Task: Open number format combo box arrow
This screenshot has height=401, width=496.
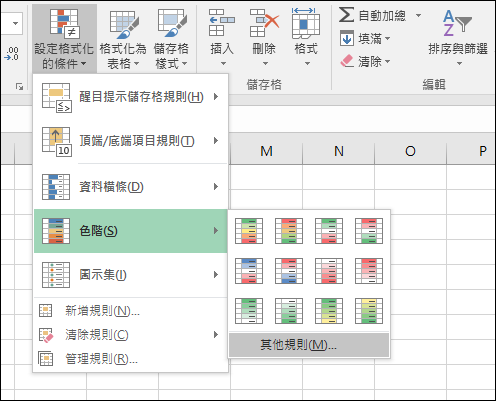Action: click(15, 23)
